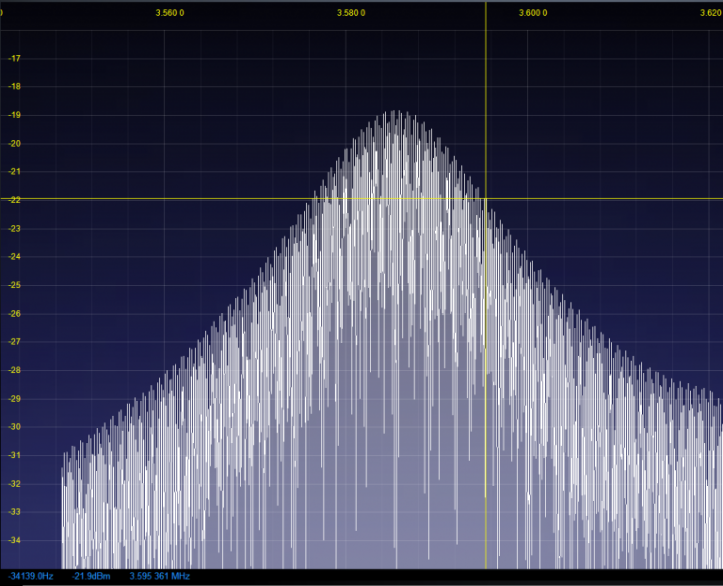Click the -25 dB amplitude scale label
Image resolution: width=723 pixels, height=586 pixels.
[14, 285]
